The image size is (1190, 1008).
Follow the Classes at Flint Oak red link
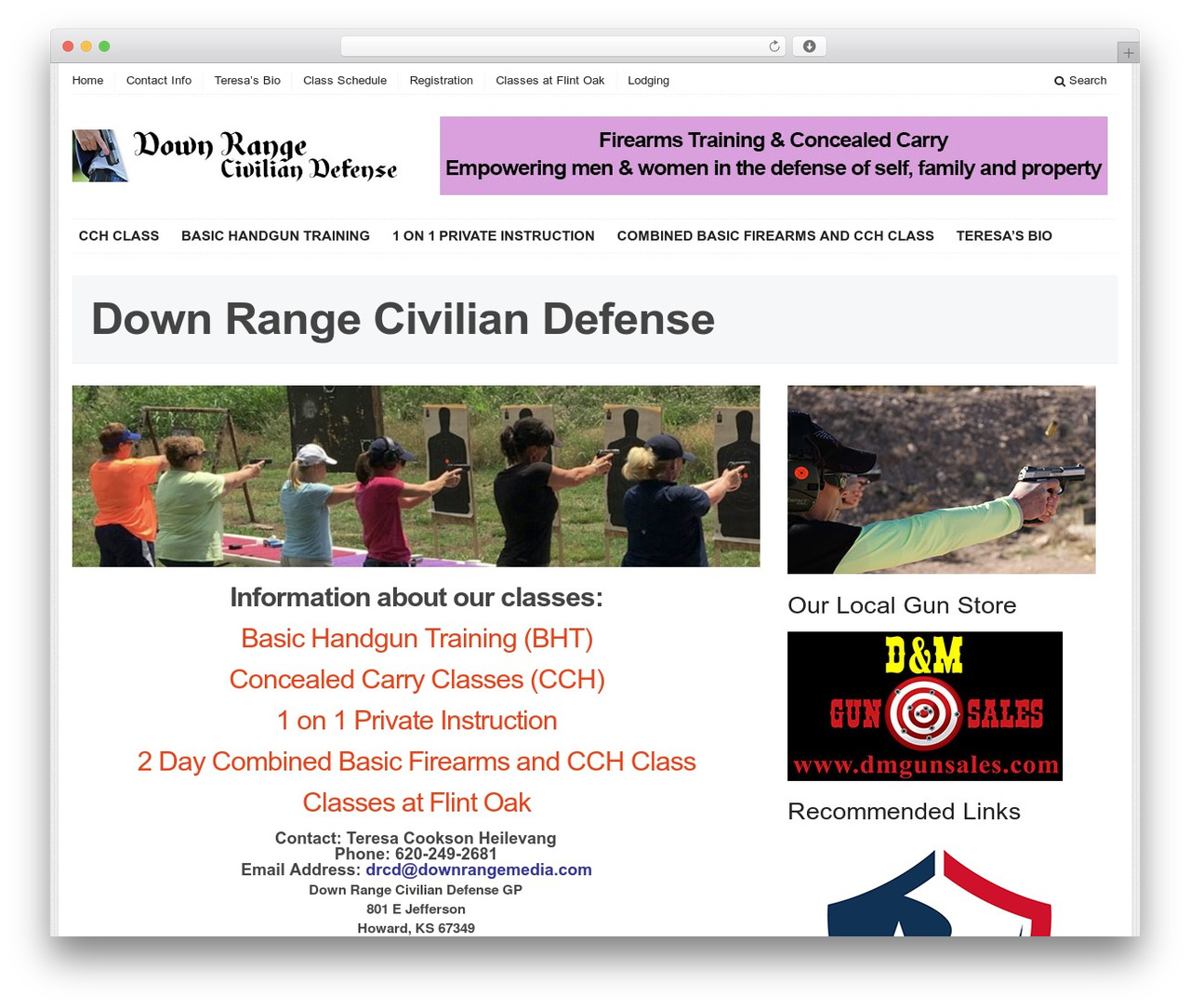[x=416, y=802]
